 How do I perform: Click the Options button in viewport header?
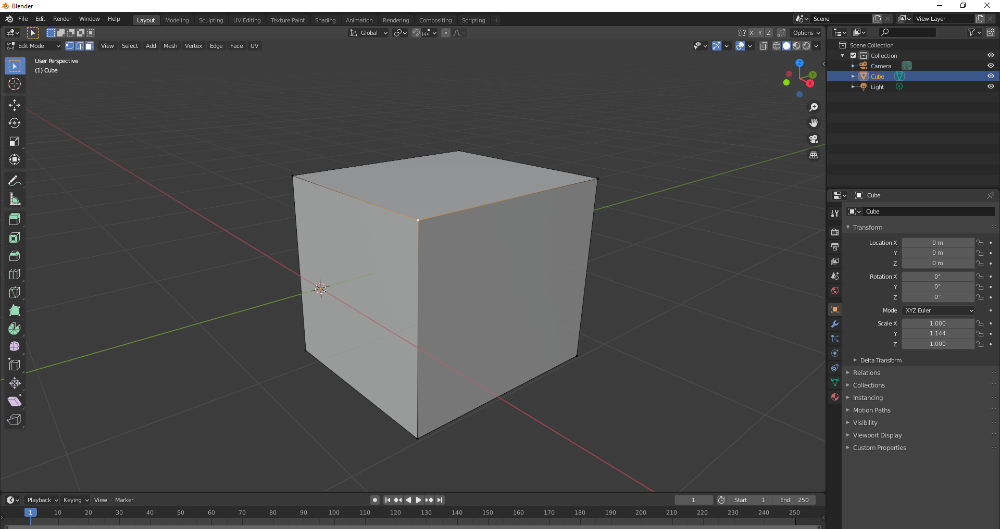(806, 33)
